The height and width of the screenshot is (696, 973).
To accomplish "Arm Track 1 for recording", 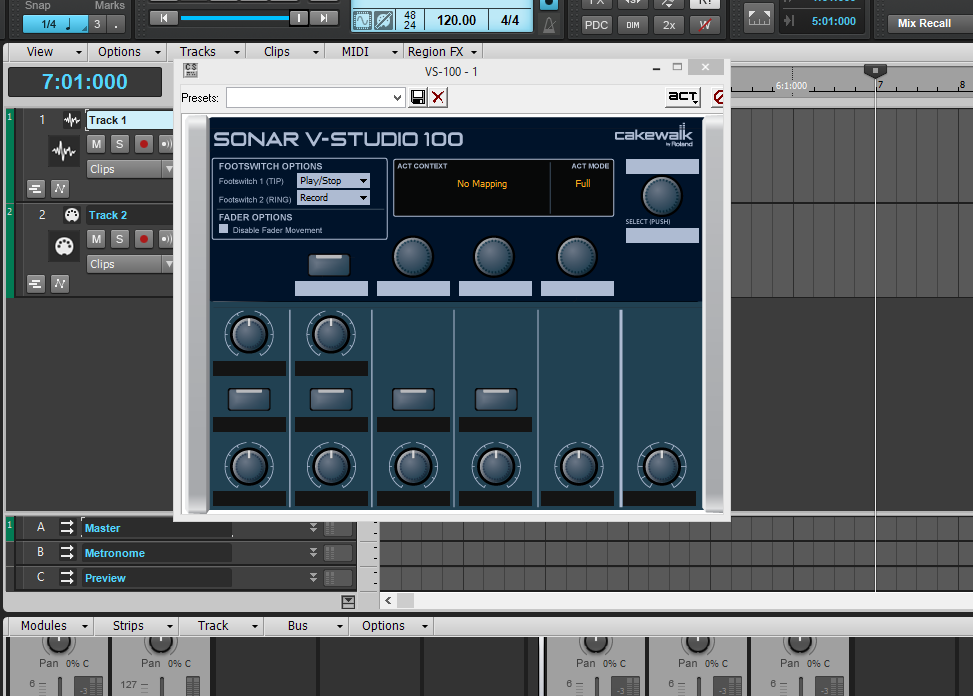I will point(144,144).
